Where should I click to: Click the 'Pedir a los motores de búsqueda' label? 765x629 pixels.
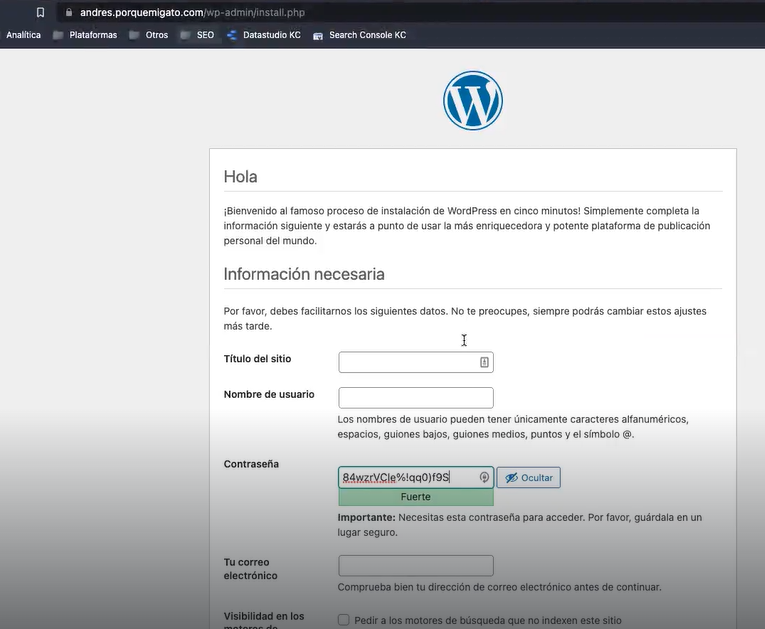488,620
